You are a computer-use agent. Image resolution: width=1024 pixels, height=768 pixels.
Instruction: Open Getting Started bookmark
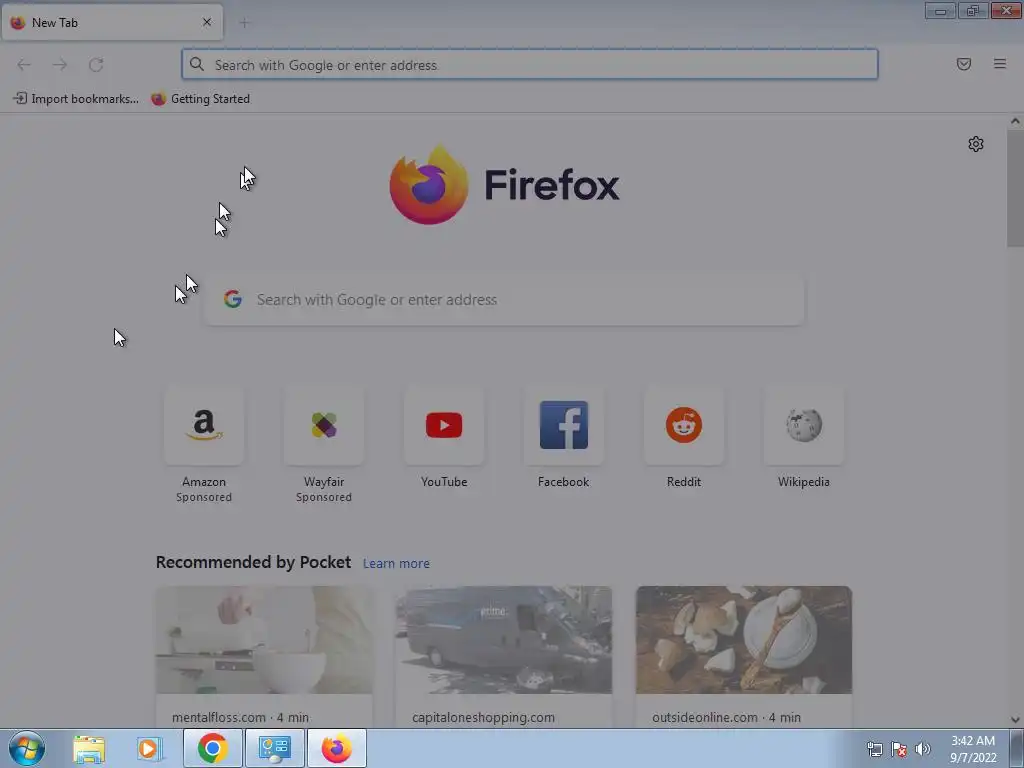click(200, 99)
